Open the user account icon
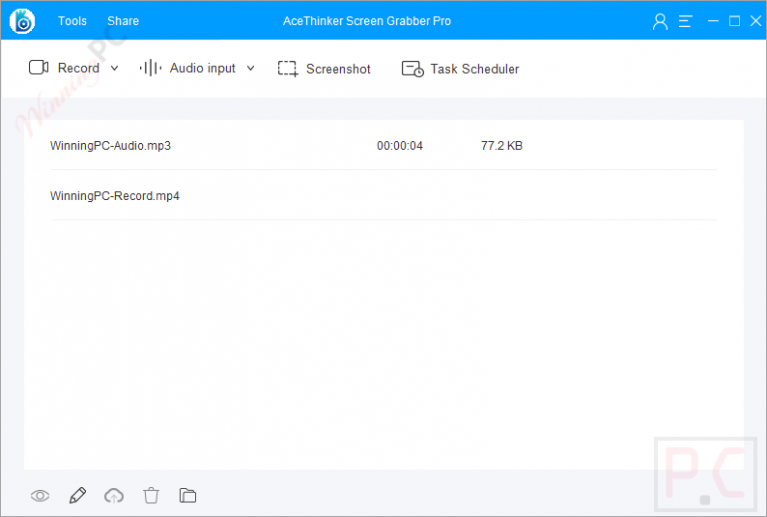 [660, 22]
